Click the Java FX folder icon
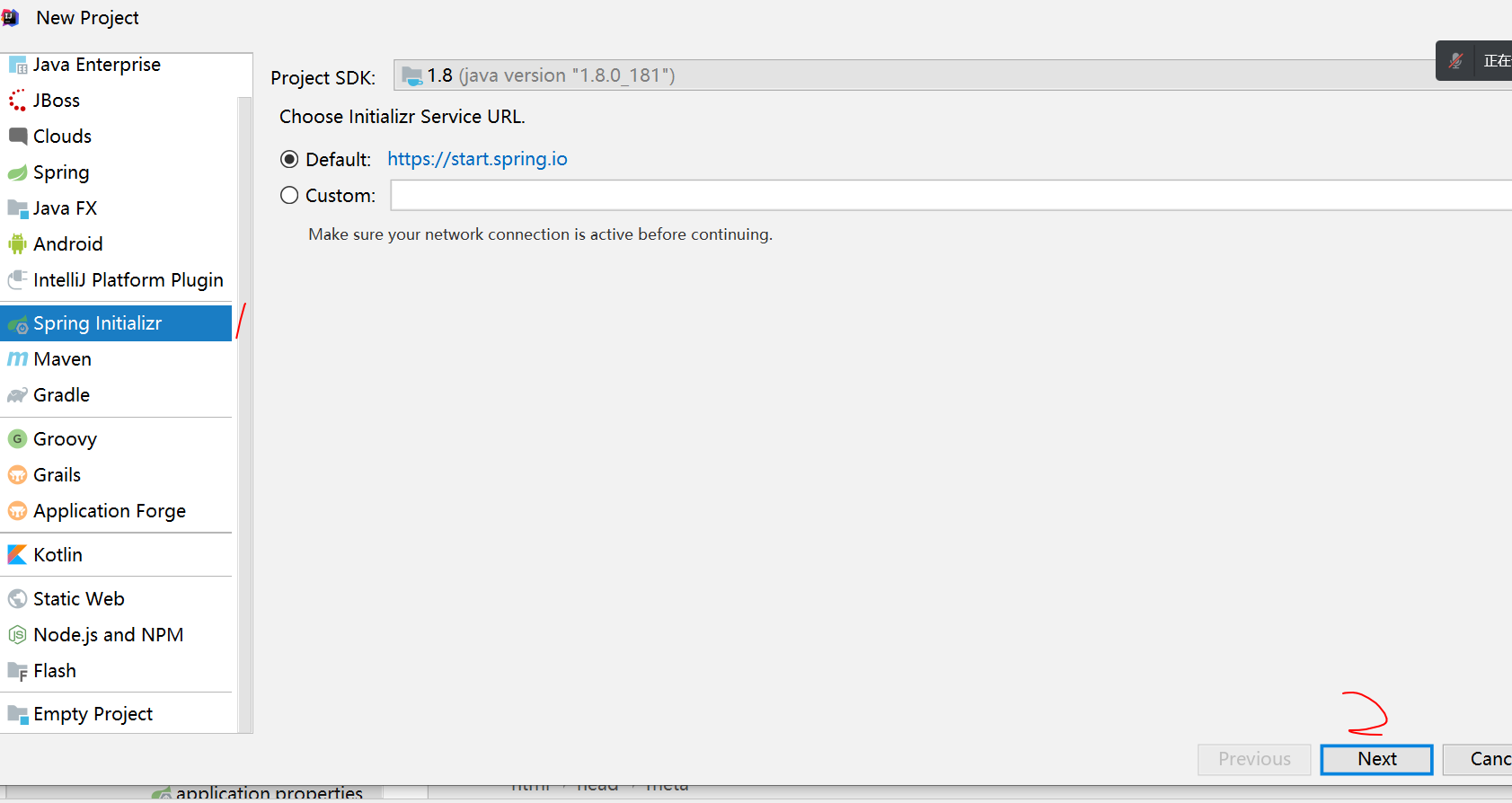1512x803 pixels. (x=17, y=208)
